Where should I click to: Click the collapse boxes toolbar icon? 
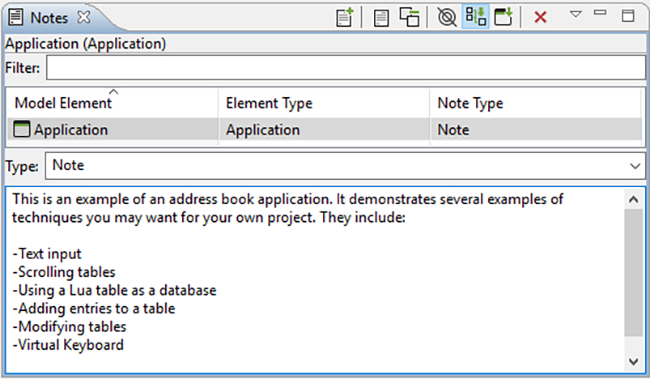pos(409,17)
